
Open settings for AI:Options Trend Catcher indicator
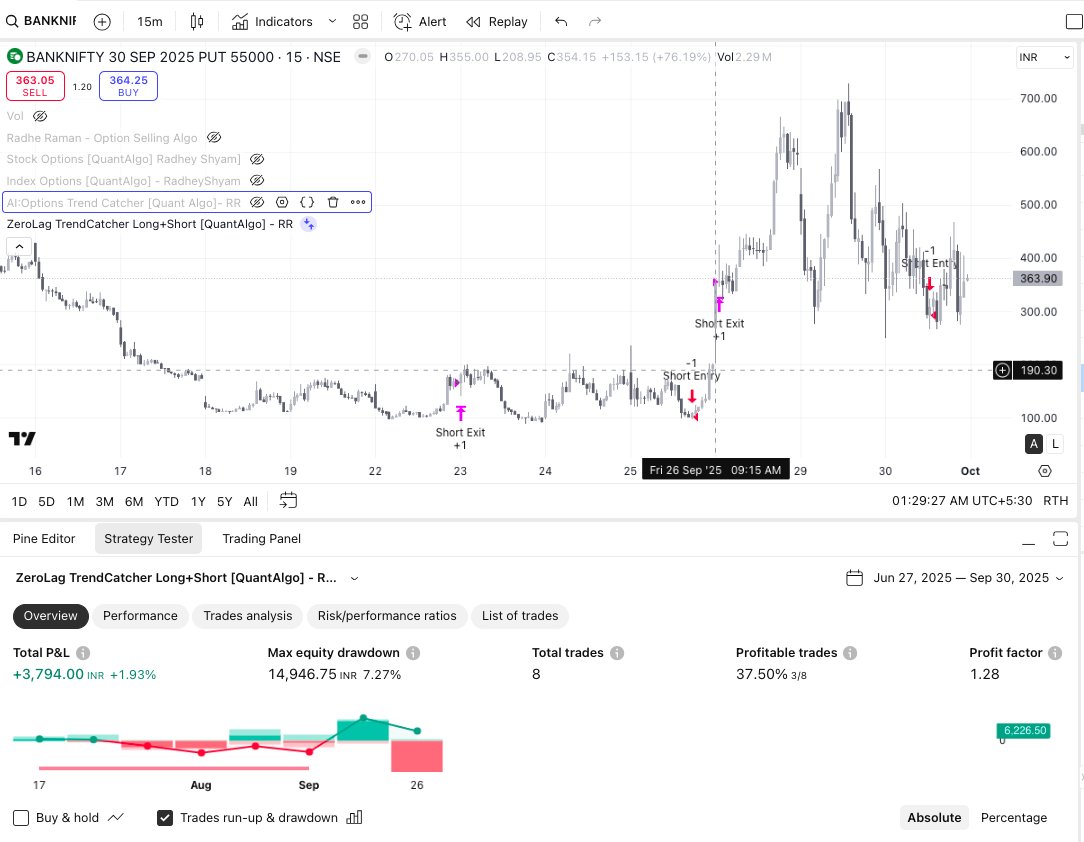[282, 203]
